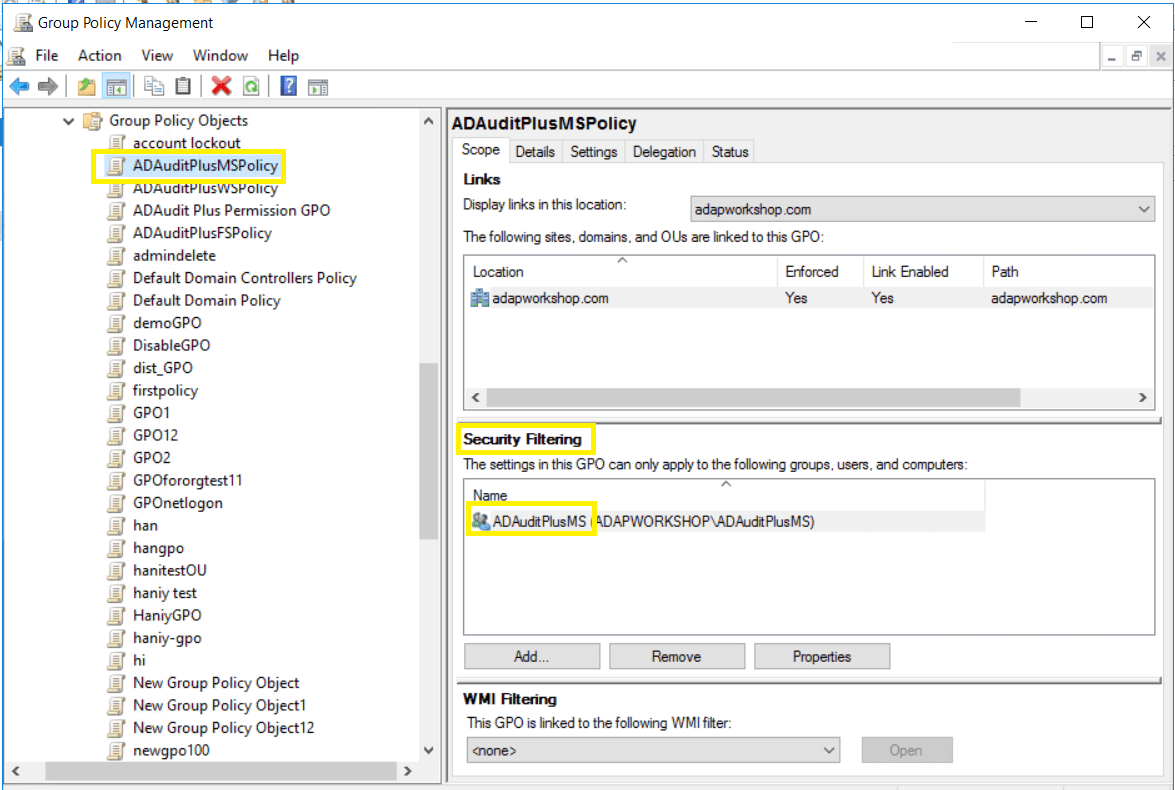Select GPOfororgtest11 in the tree

pos(187,480)
